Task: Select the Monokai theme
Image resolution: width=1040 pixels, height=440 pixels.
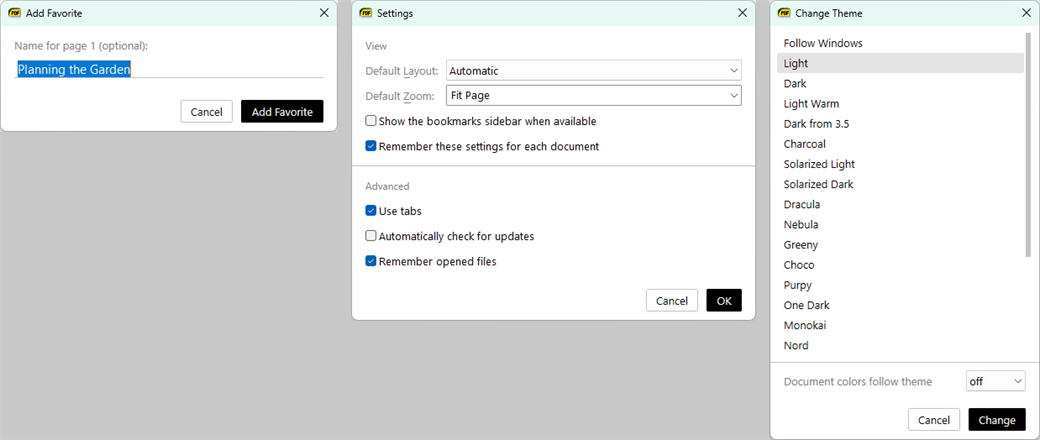Action: click(900, 325)
